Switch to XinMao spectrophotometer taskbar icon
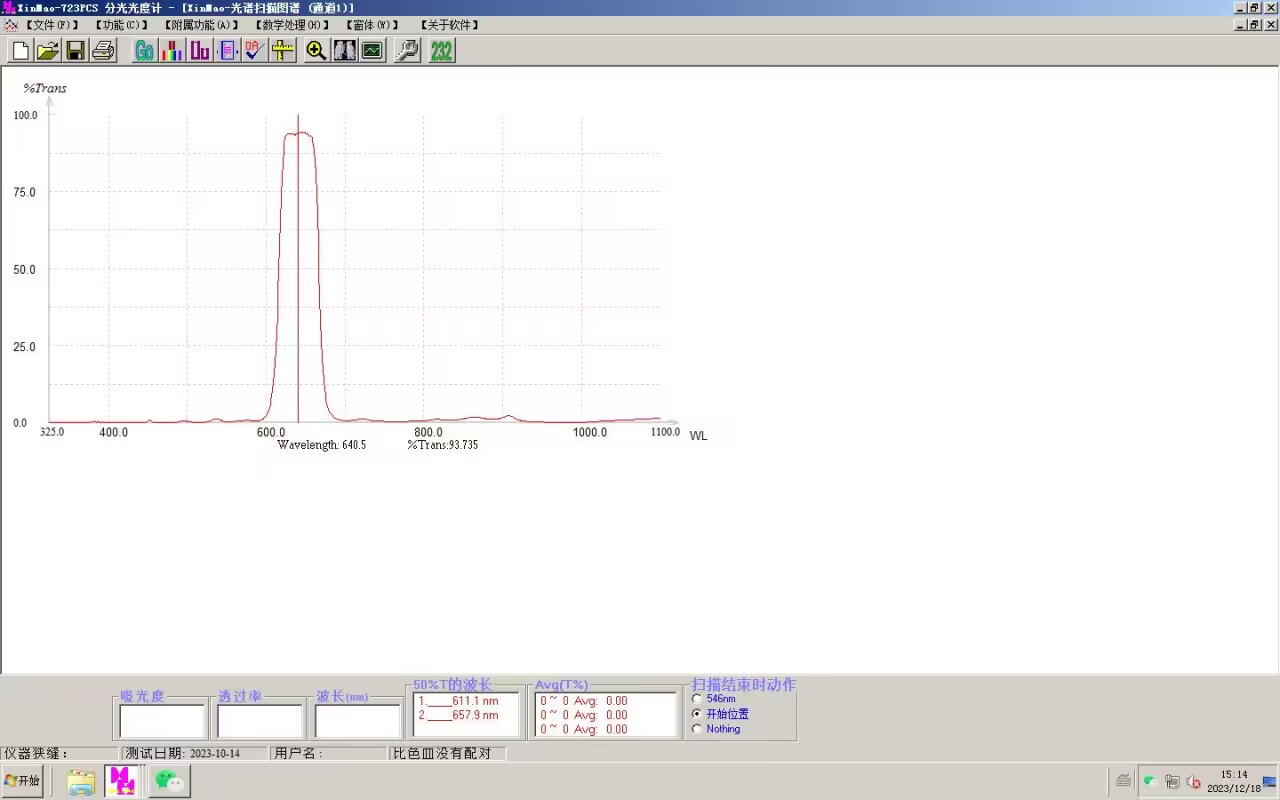Screen dimensions: 1280x800 [123, 781]
